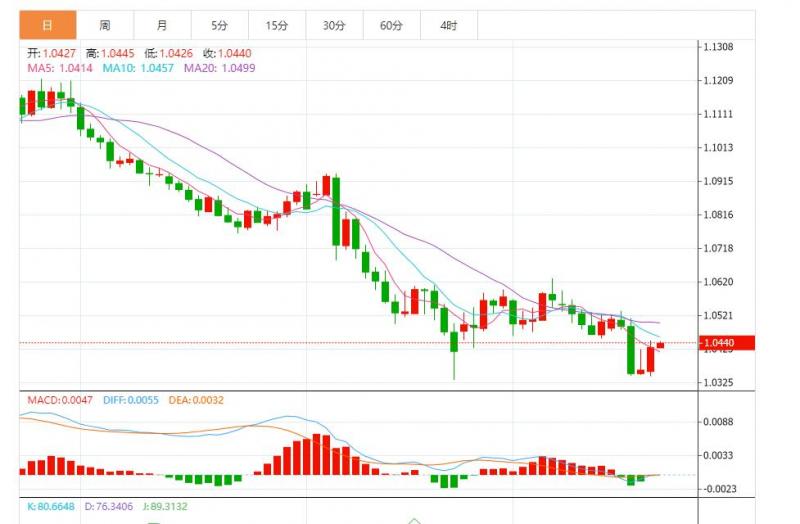Click the 1.0620 price axis label

tap(718, 282)
